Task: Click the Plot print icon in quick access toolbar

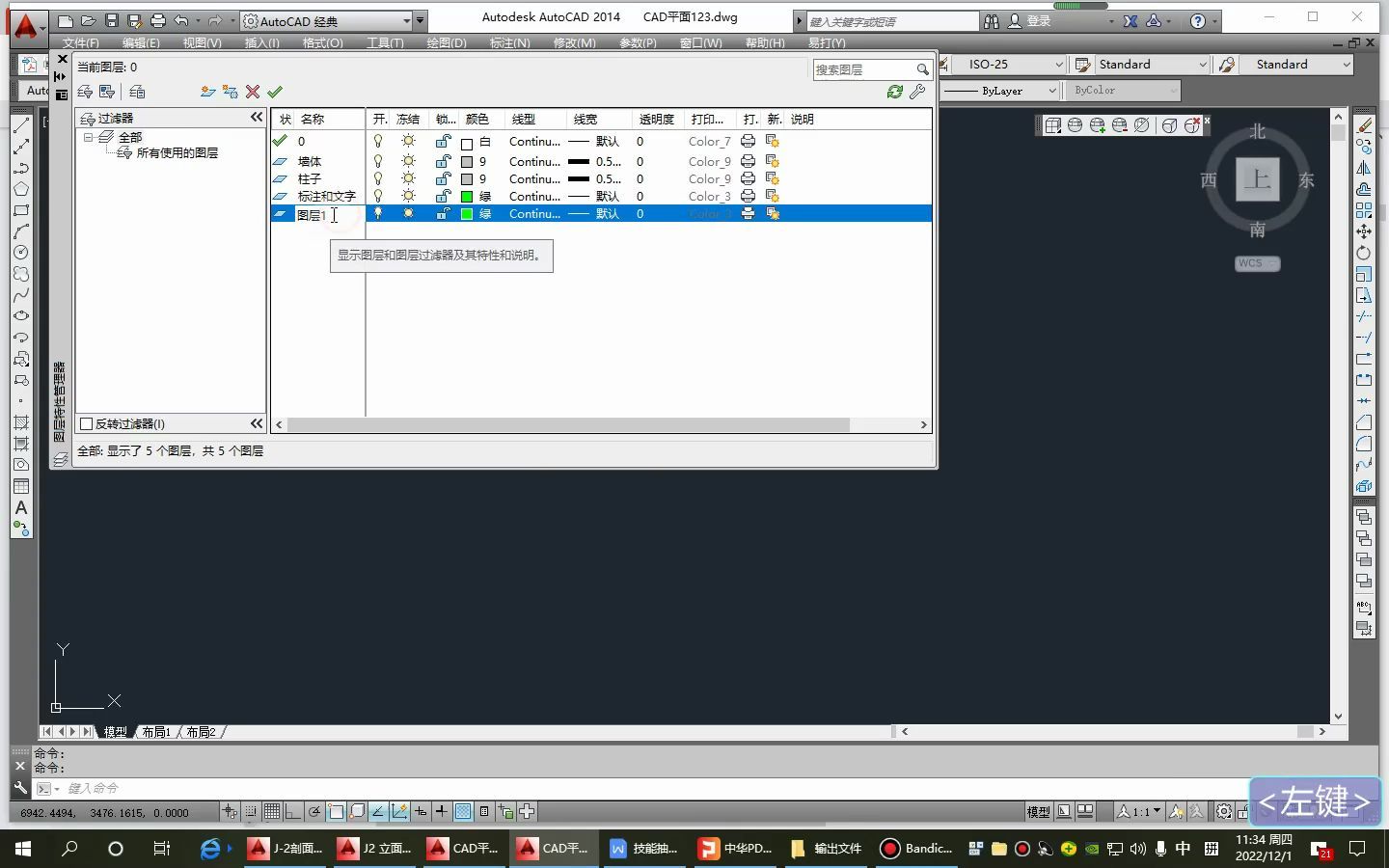Action: point(157,20)
